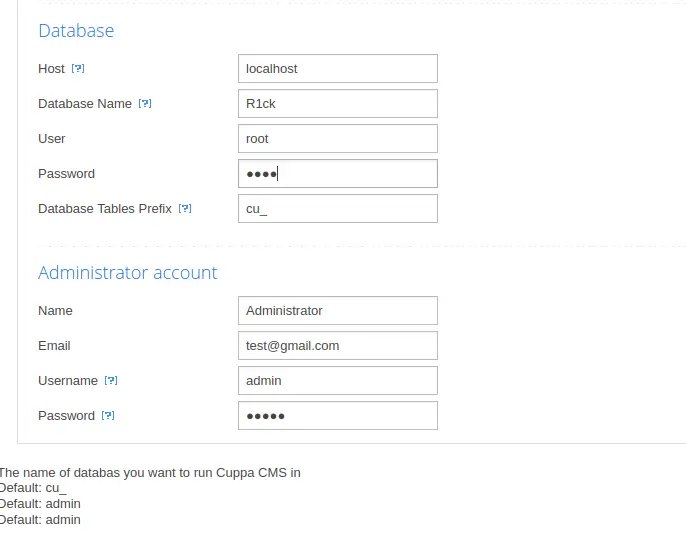Click the Cuppa CMS database hint text
The width and height of the screenshot is (686, 541).
click(x=150, y=473)
